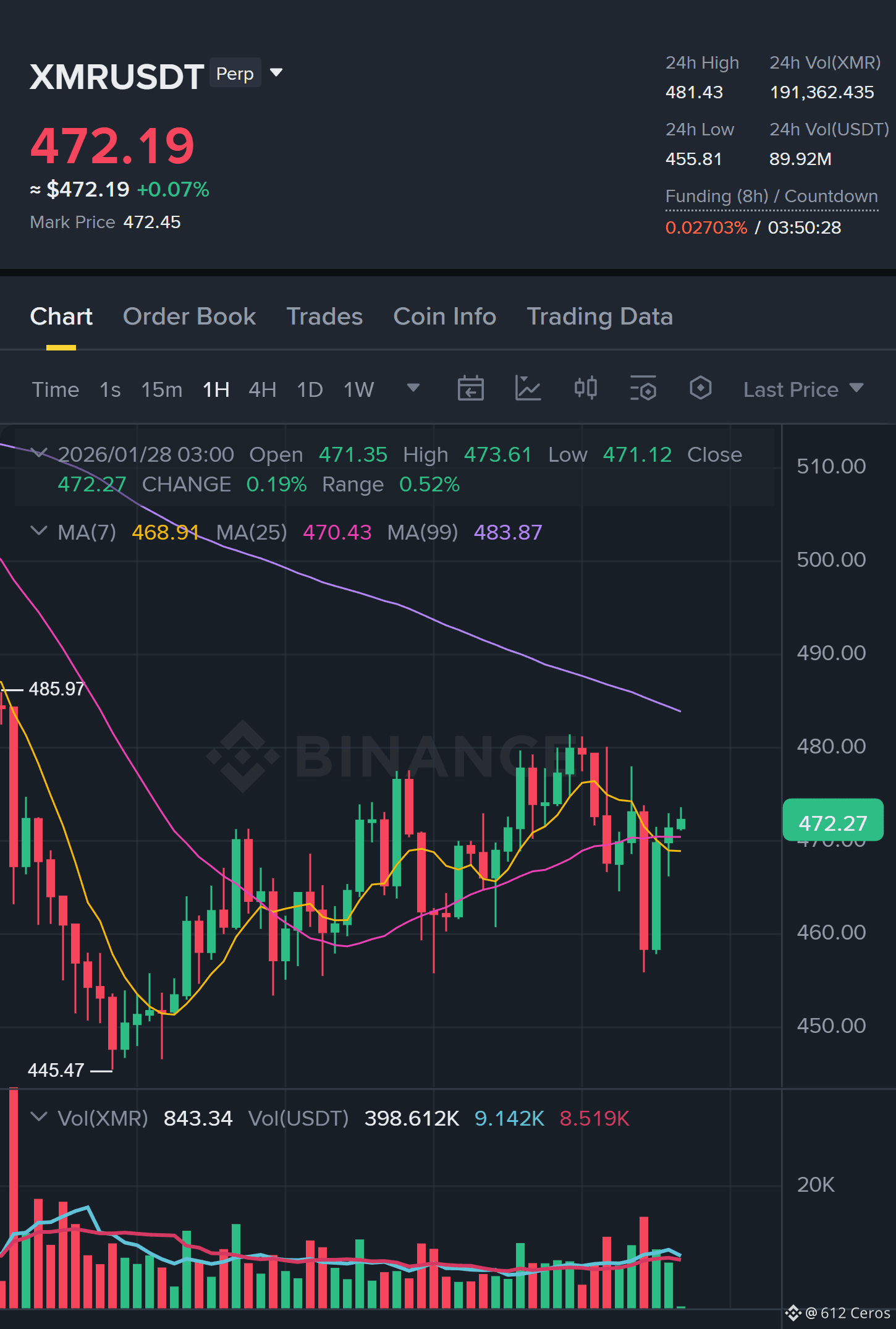Collapse the Vol(XMR) indicator legend
This screenshot has height=1329, width=896.
click(39, 1117)
